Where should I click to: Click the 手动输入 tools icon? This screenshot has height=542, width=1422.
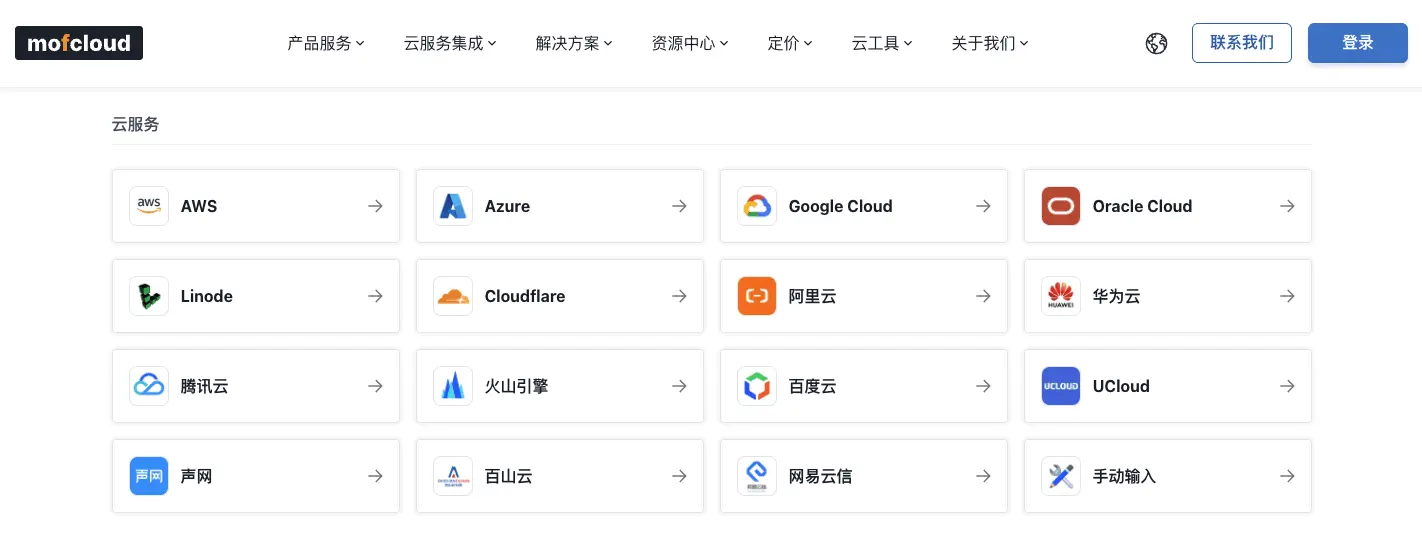click(x=1061, y=476)
